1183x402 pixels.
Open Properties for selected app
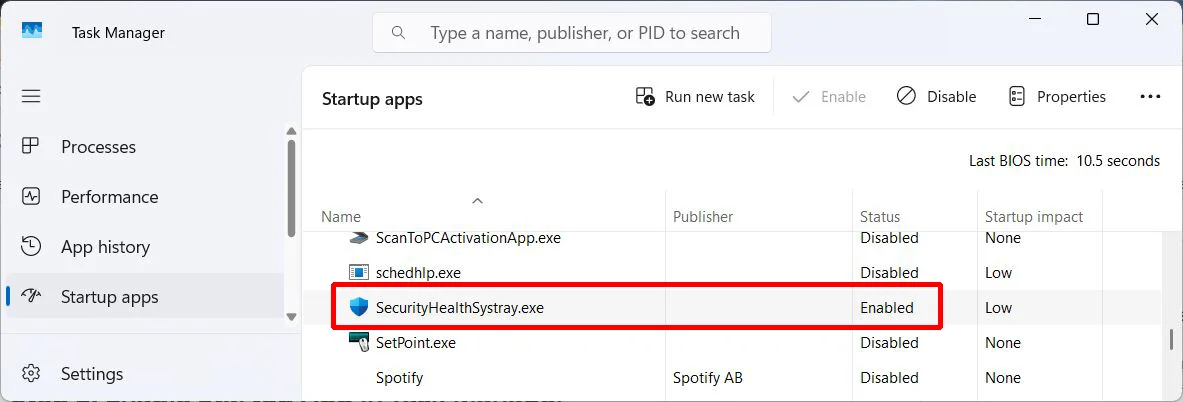click(1057, 97)
